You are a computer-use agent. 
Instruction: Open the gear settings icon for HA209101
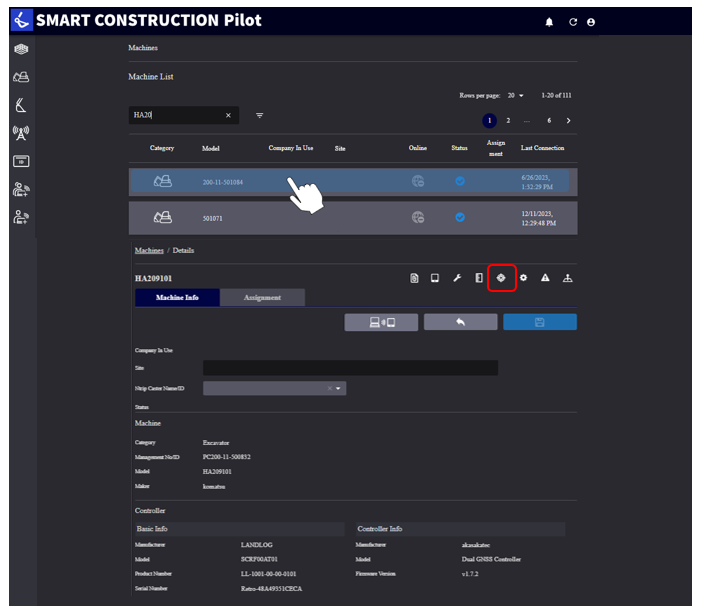pos(523,278)
